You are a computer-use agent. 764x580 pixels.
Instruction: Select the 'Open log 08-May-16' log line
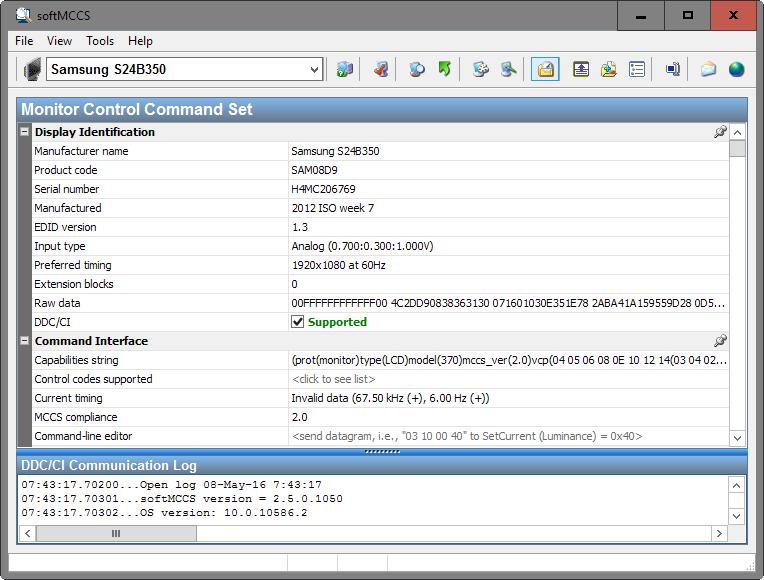pos(172,485)
